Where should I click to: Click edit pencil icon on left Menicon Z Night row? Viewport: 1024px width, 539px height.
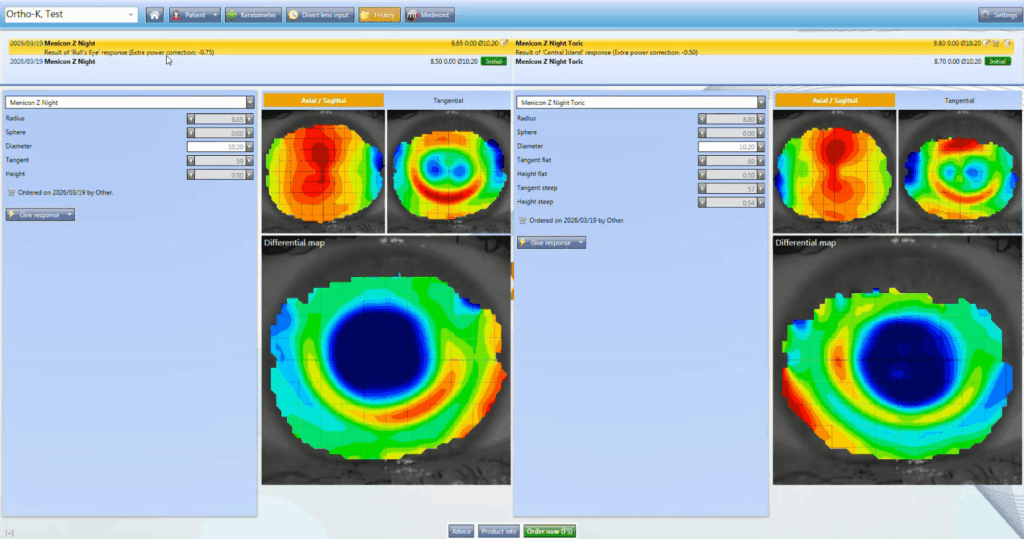506,44
